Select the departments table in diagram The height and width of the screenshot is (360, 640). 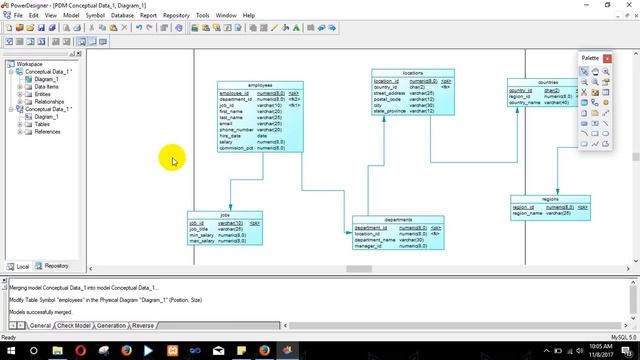coord(398,233)
